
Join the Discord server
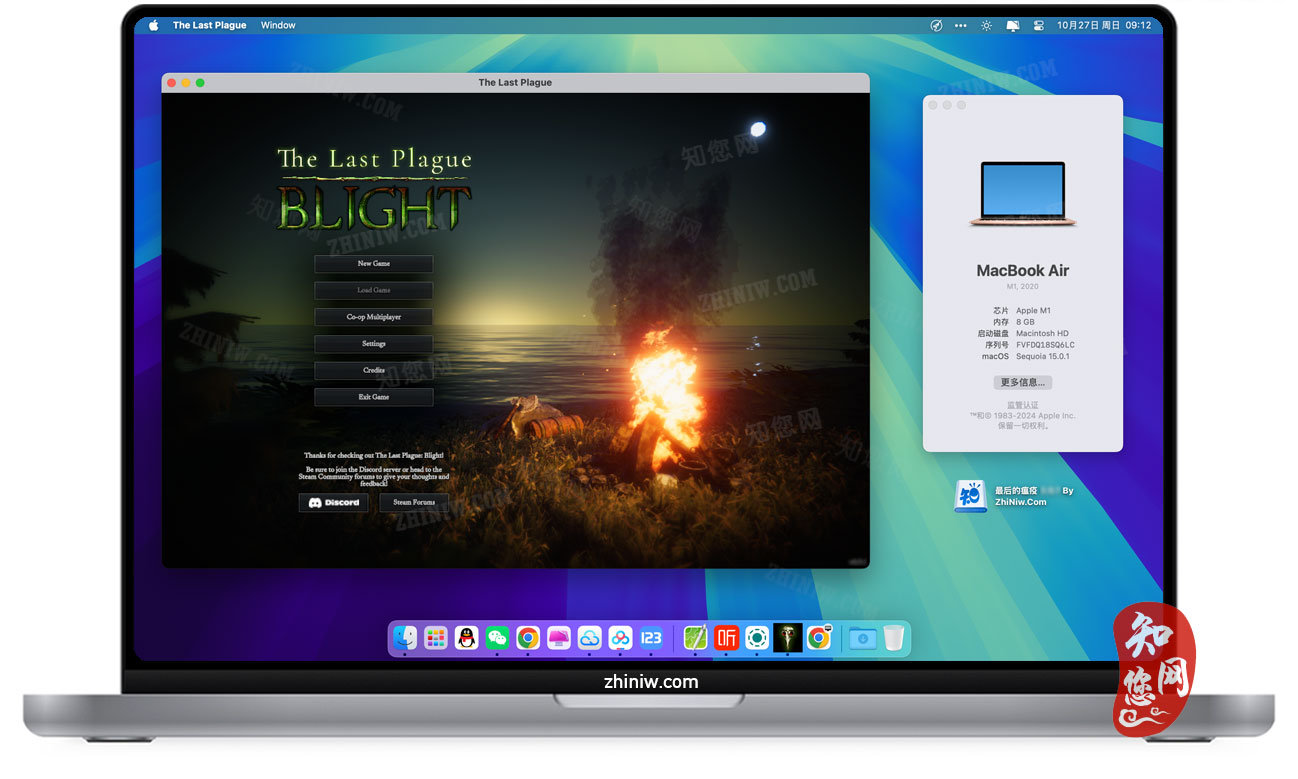(333, 502)
